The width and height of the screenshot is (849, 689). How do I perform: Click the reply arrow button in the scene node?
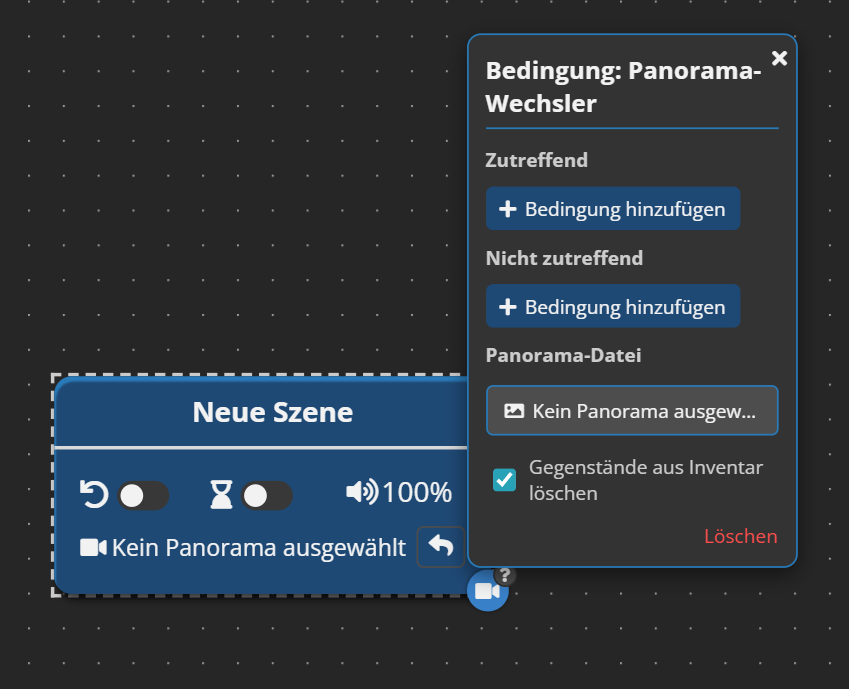tap(441, 546)
